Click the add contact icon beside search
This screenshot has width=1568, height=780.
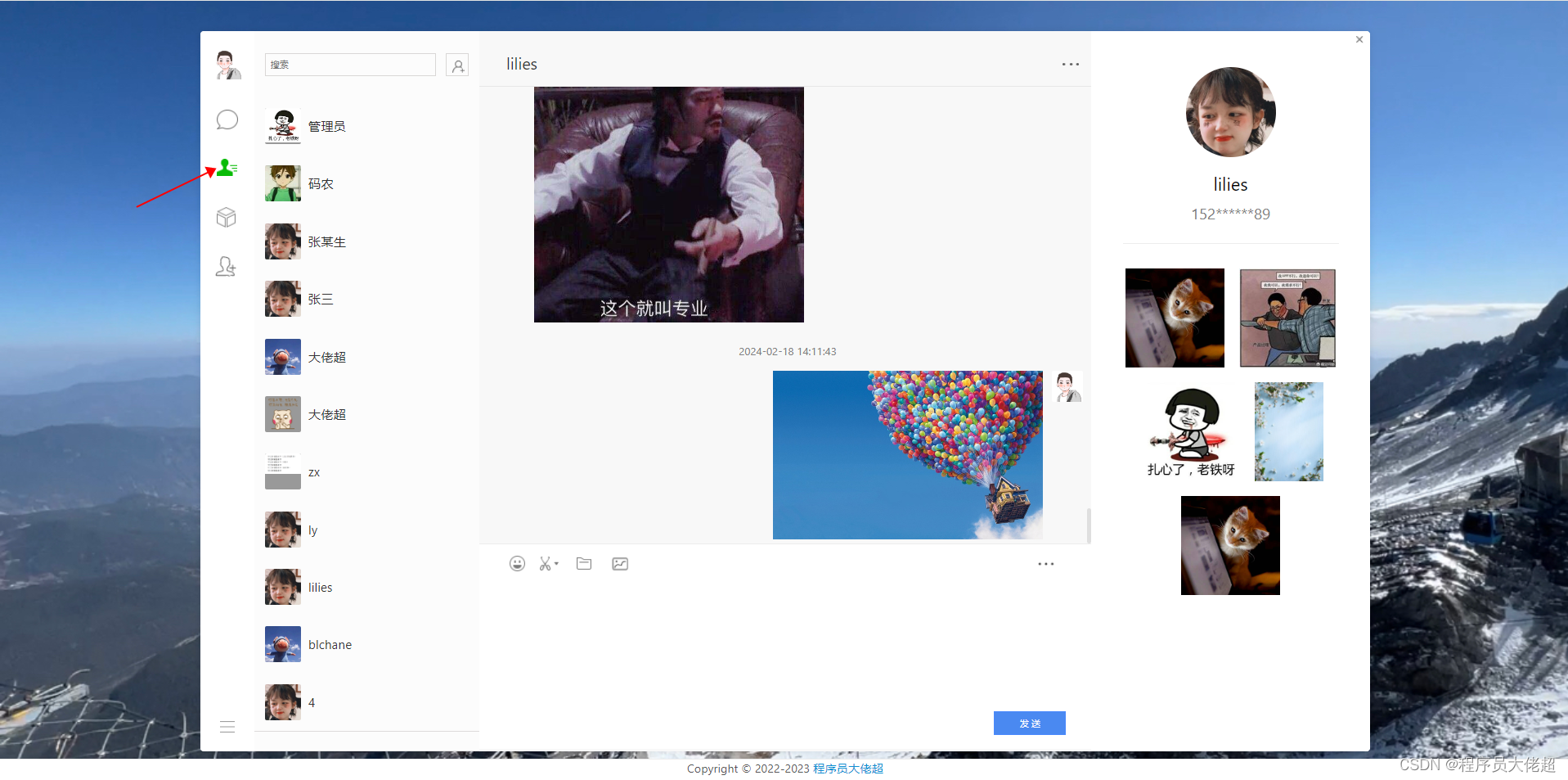(x=457, y=65)
